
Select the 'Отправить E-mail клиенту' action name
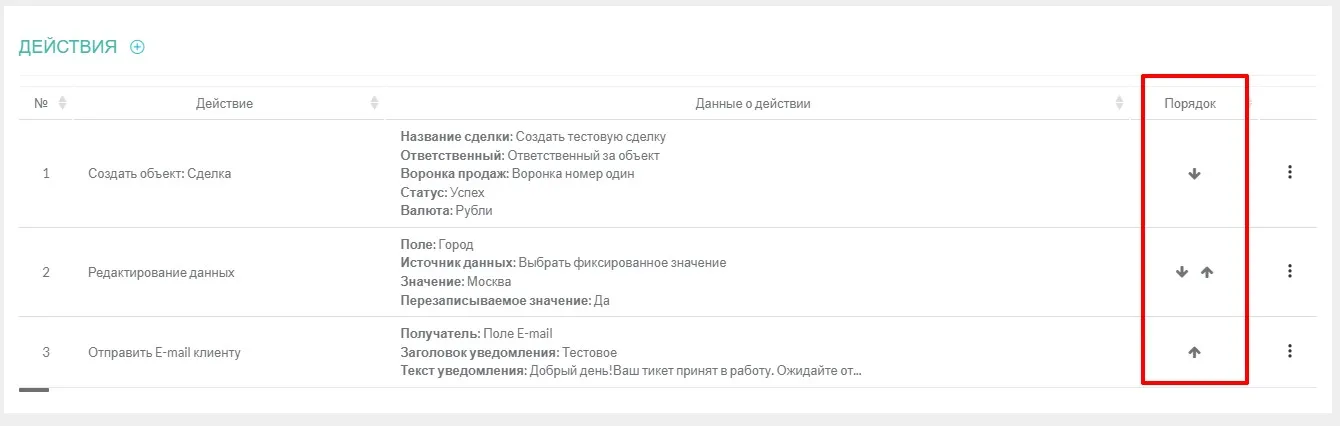pos(164,352)
